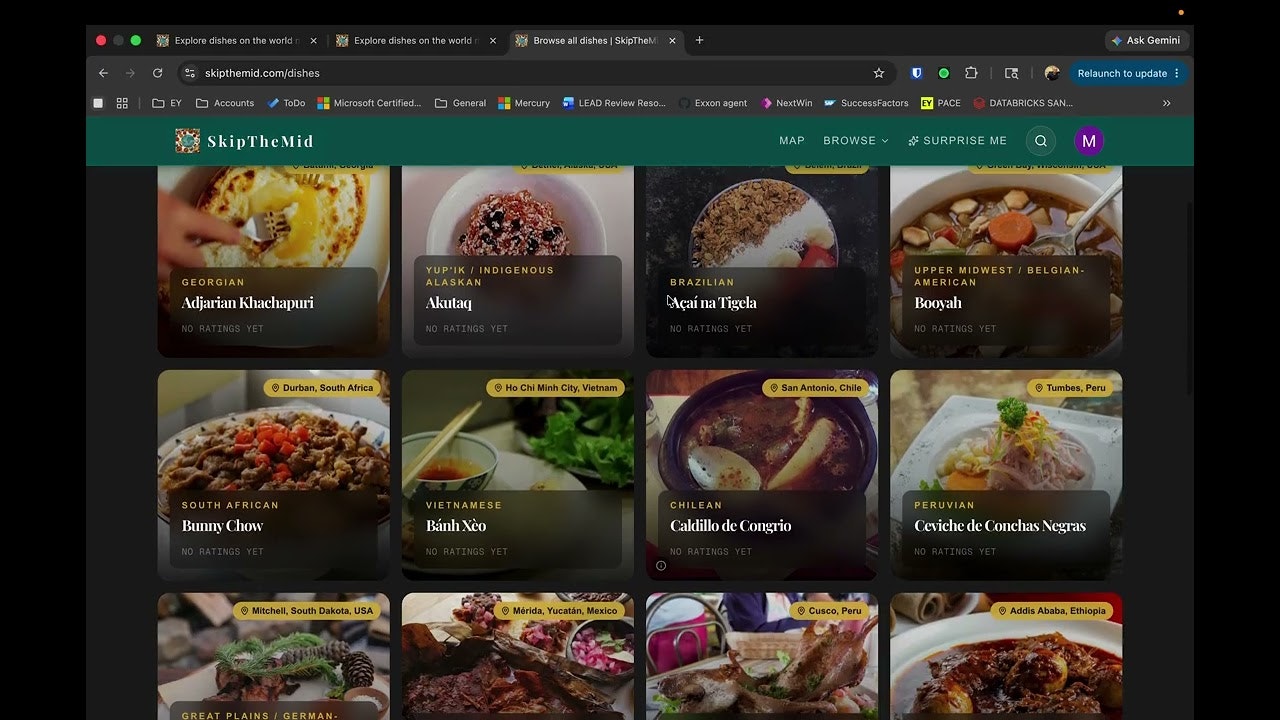Open the Chrome three-dot menu

pyautogui.click(x=1176, y=73)
